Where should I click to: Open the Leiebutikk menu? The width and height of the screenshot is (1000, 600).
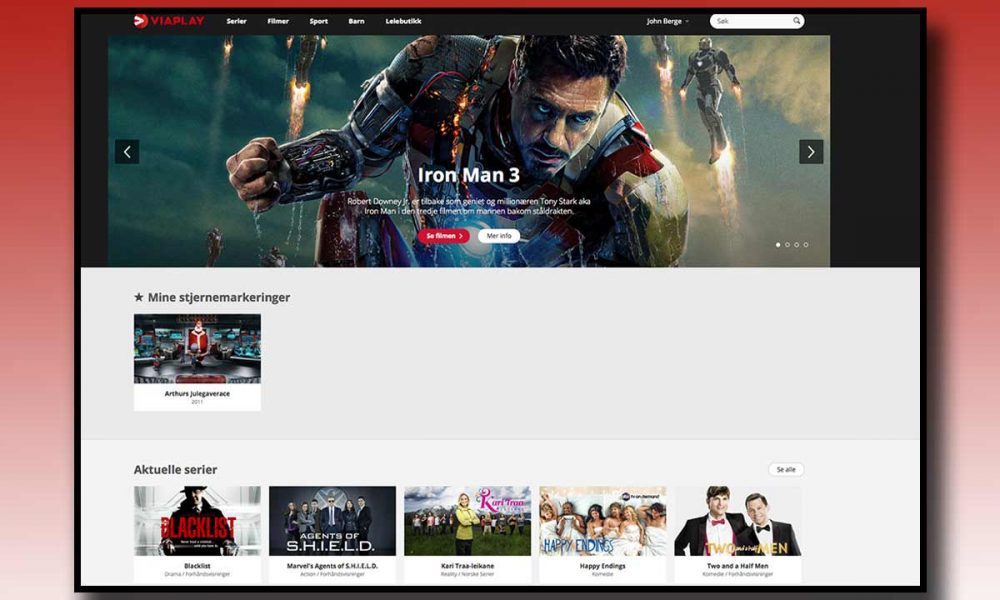403,21
